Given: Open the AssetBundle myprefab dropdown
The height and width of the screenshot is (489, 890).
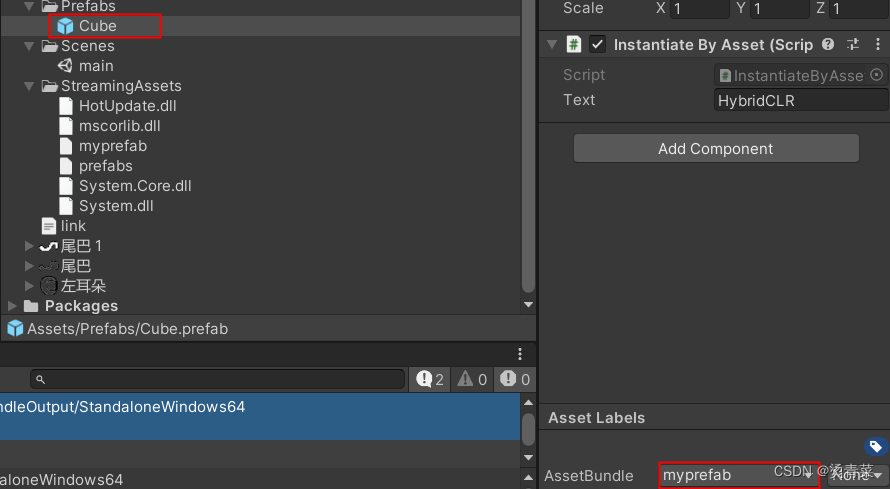Looking at the screenshot, I should 739,475.
